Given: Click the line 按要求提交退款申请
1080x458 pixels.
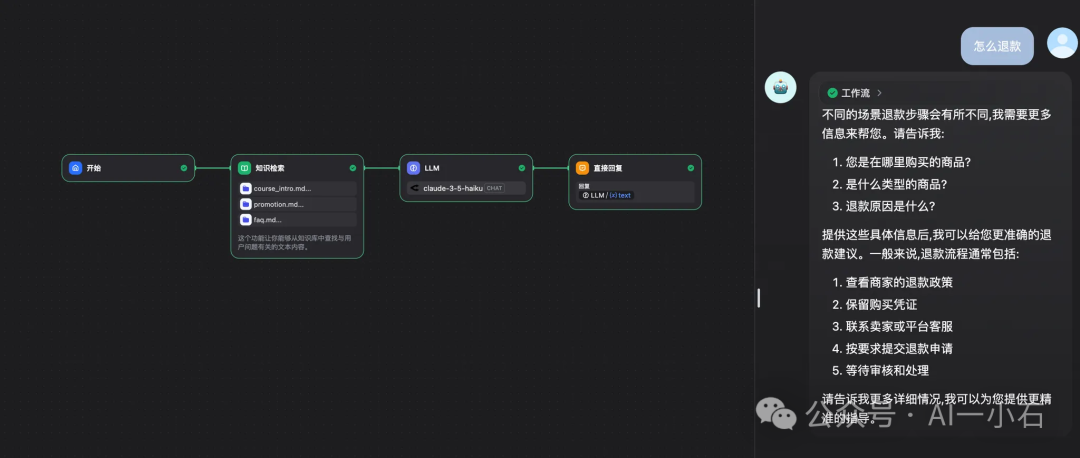Looking at the screenshot, I should (x=900, y=348).
